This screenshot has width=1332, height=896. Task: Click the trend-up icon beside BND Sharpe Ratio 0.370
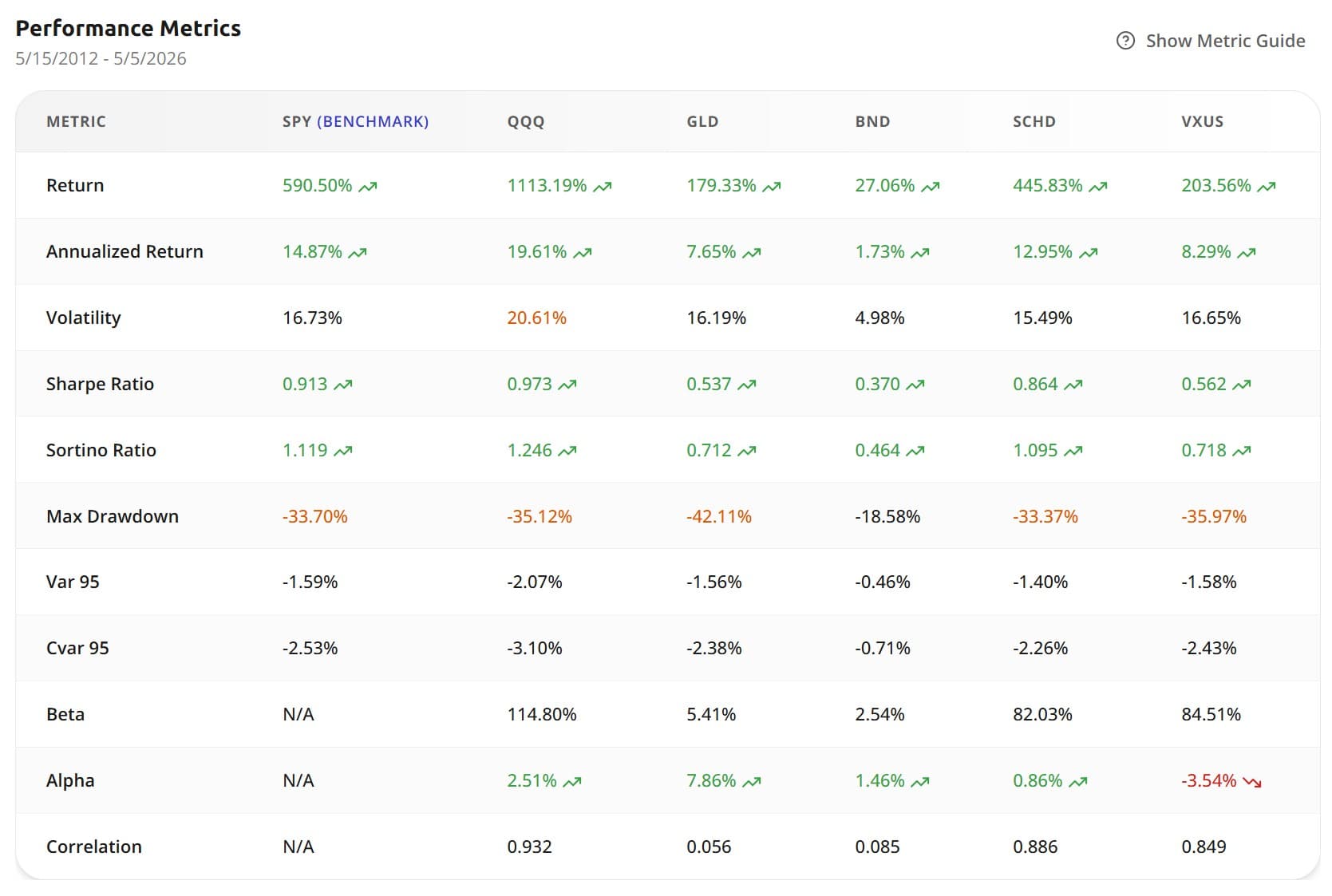[915, 385]
